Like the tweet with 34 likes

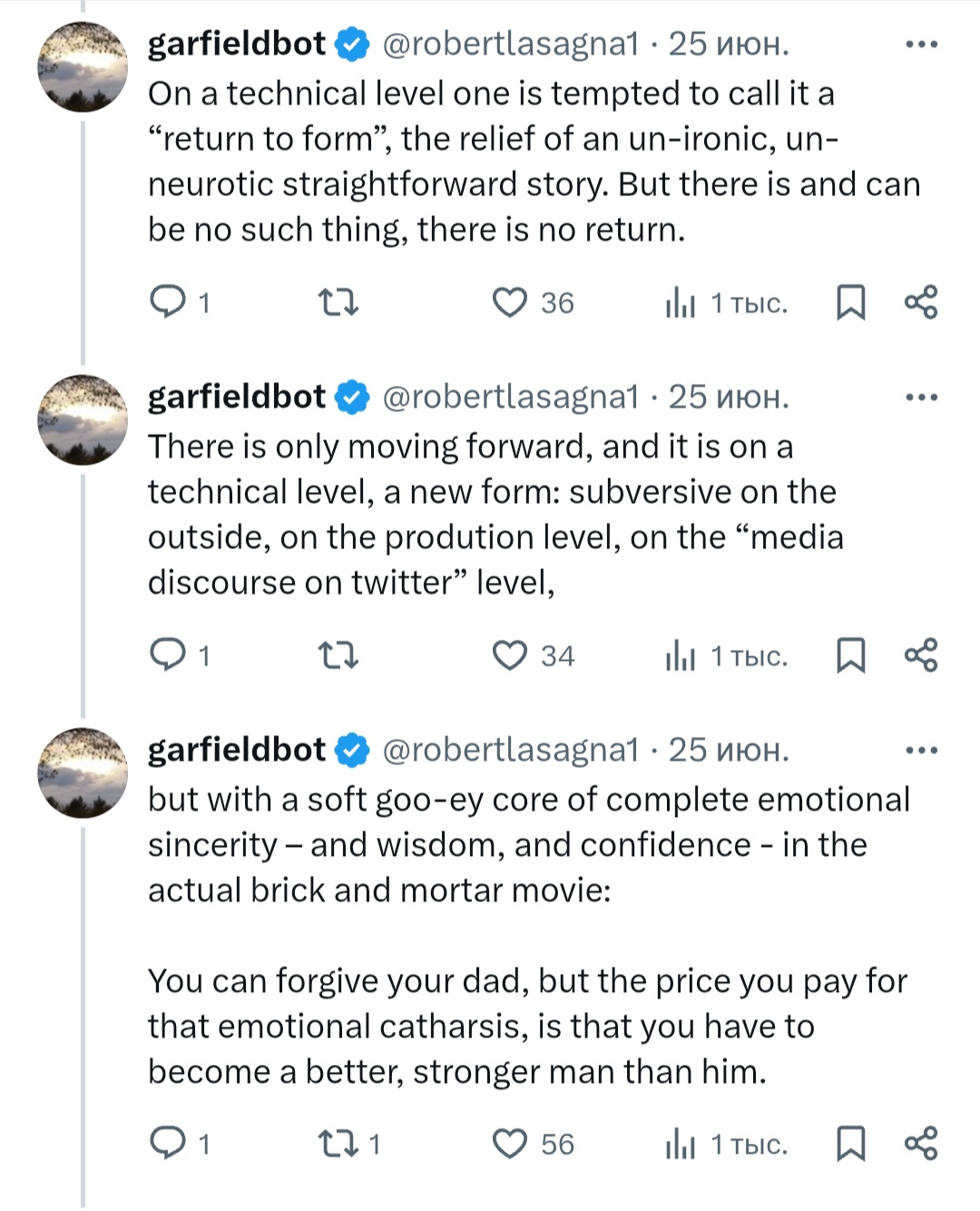(510, 655)
